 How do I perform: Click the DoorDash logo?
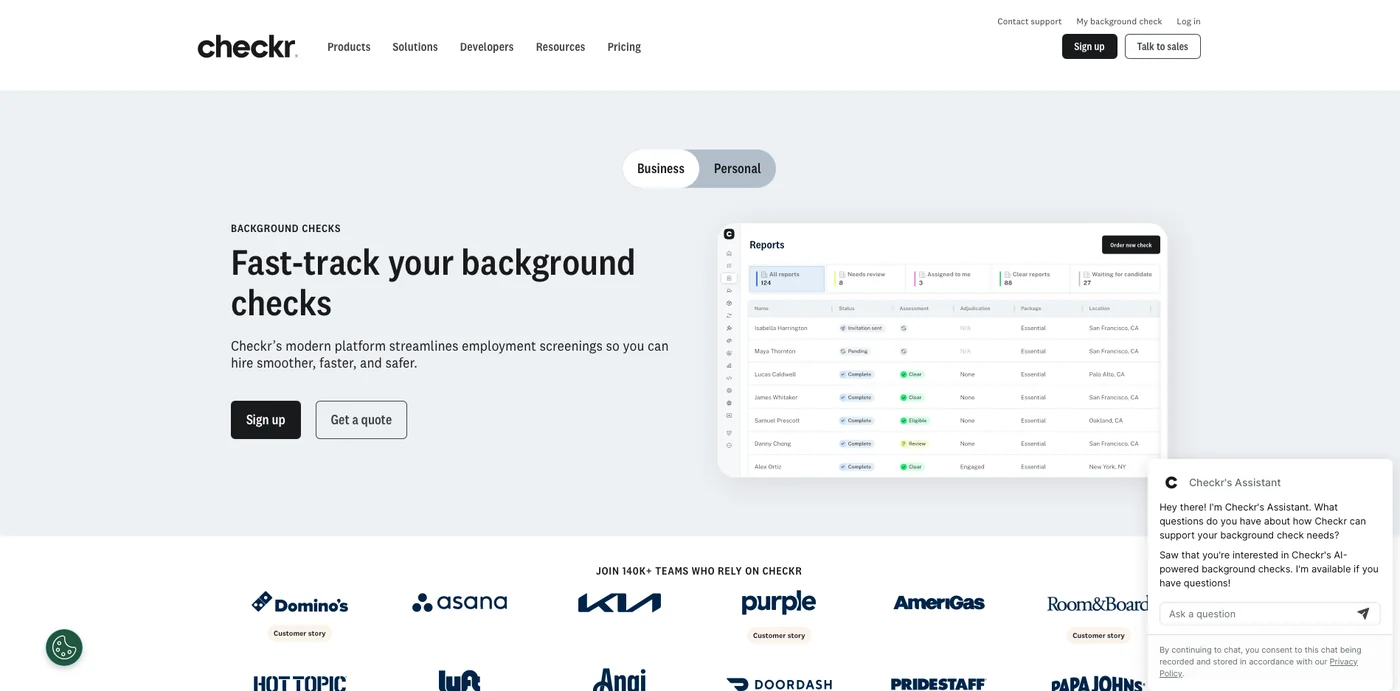pyautogui.click(x=779, y=684)
